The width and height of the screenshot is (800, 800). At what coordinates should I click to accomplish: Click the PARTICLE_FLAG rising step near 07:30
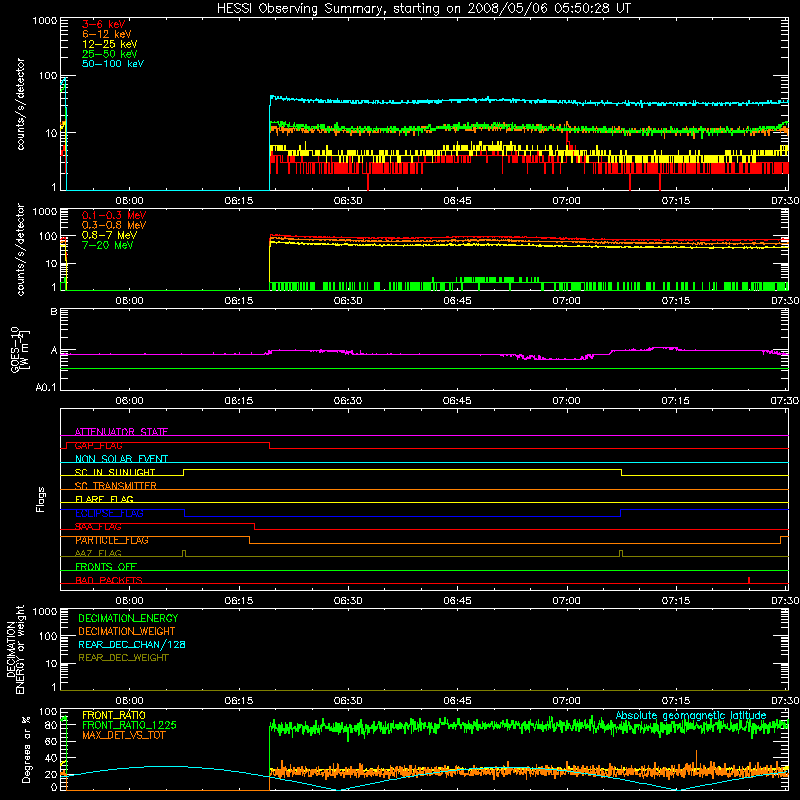coord(781,540)
